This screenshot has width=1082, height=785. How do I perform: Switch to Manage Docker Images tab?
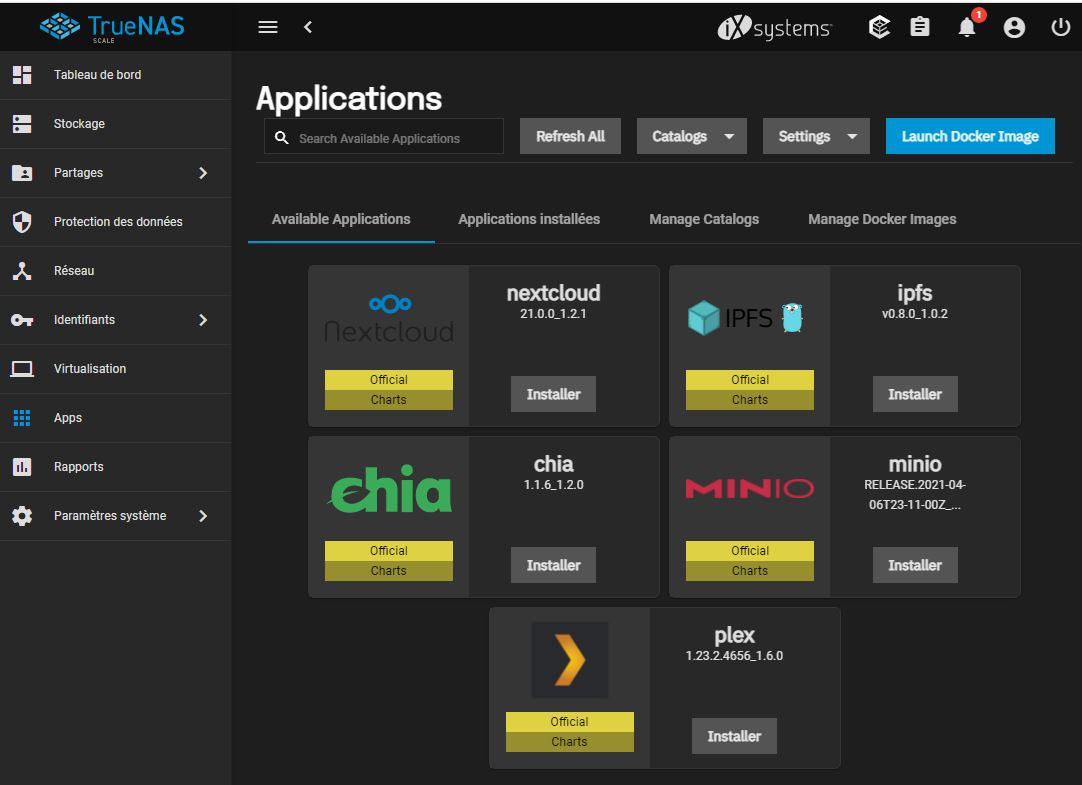(882, 219)
